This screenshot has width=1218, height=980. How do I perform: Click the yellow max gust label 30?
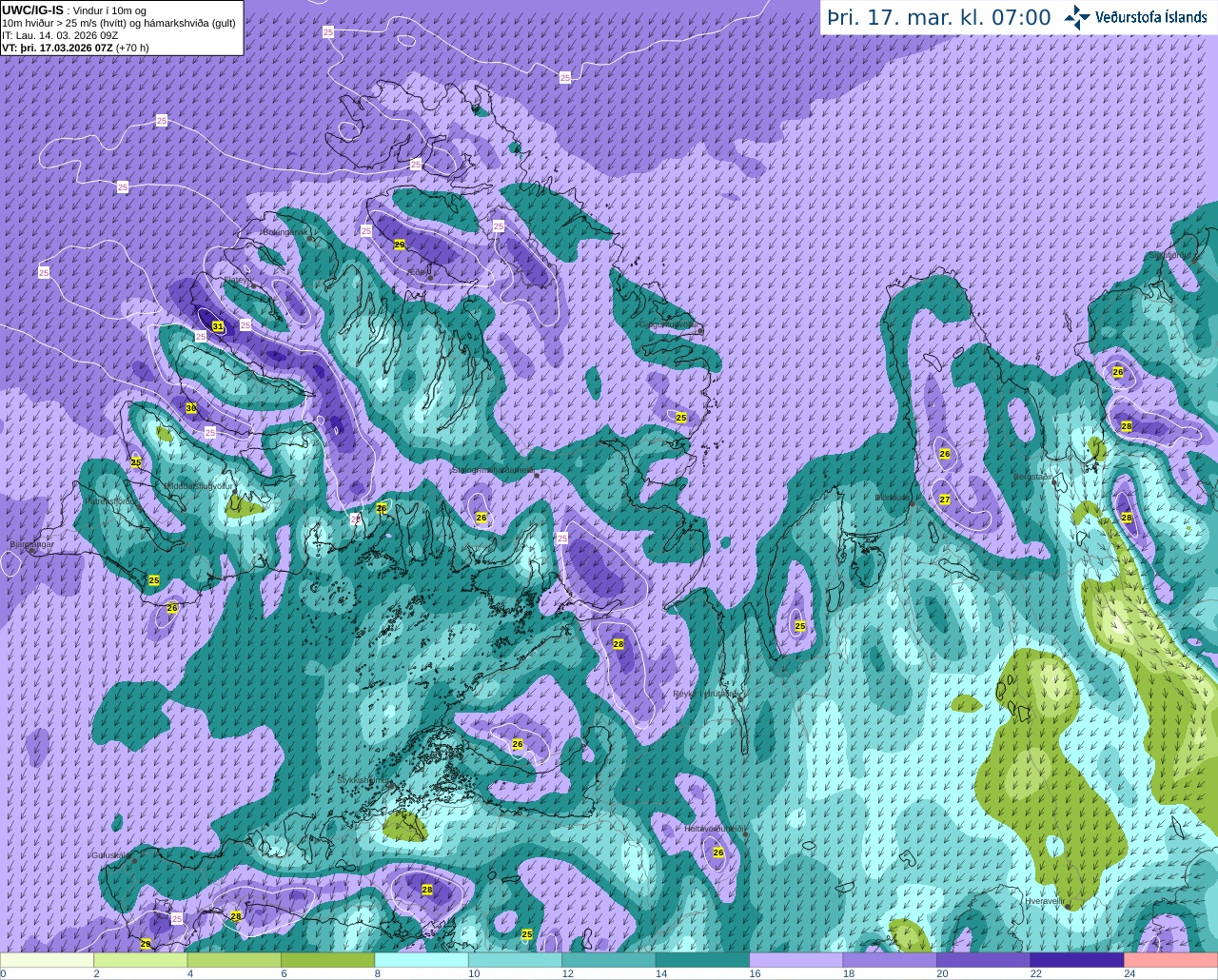tap(191, 408)
